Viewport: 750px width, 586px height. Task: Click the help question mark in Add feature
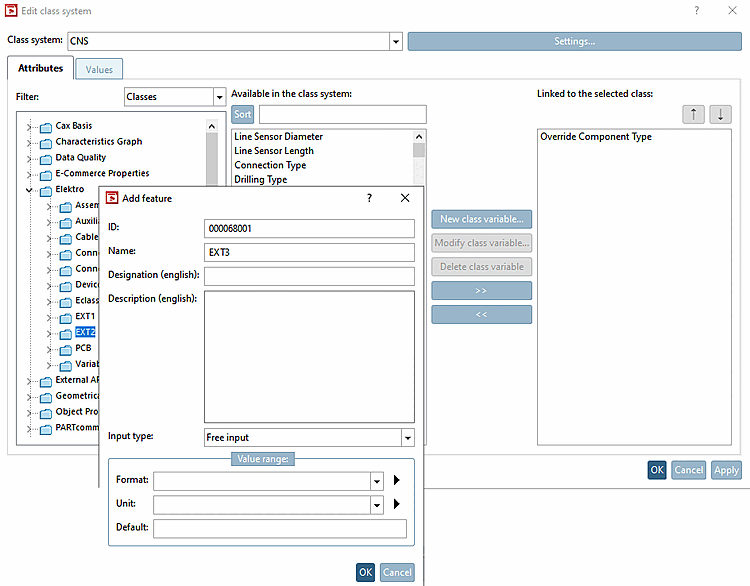(x=369, y=198)
